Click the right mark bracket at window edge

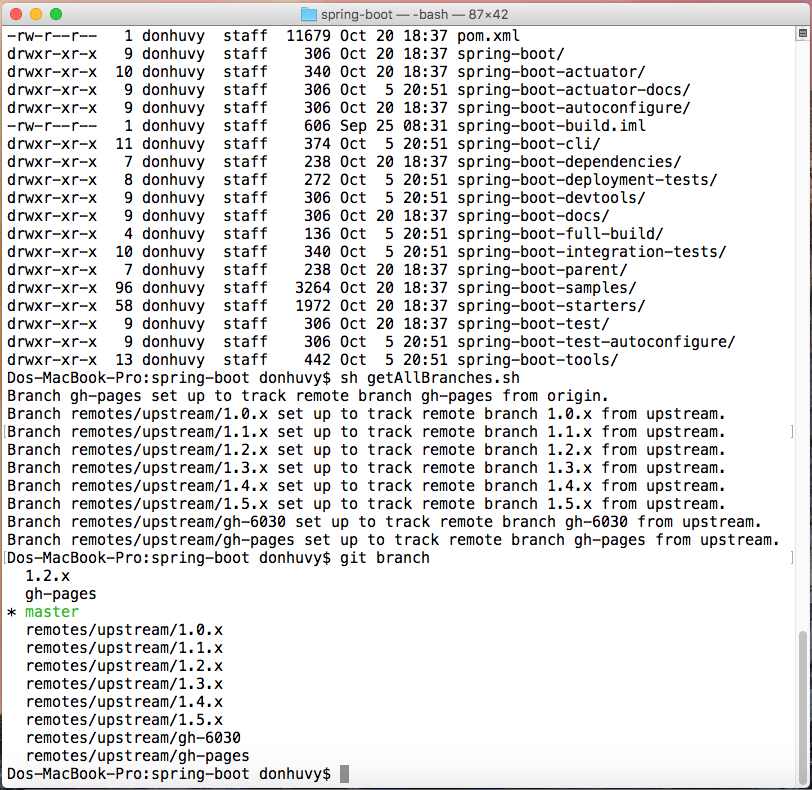(792, 432)
